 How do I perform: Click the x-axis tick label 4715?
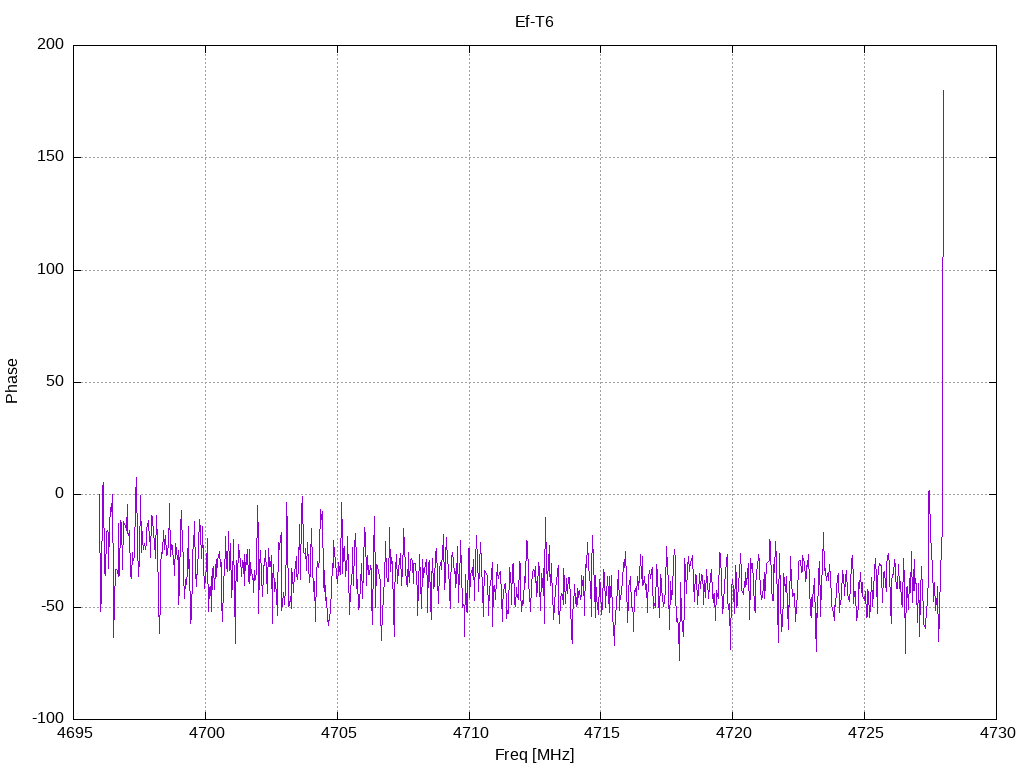(x=601, y=733)
